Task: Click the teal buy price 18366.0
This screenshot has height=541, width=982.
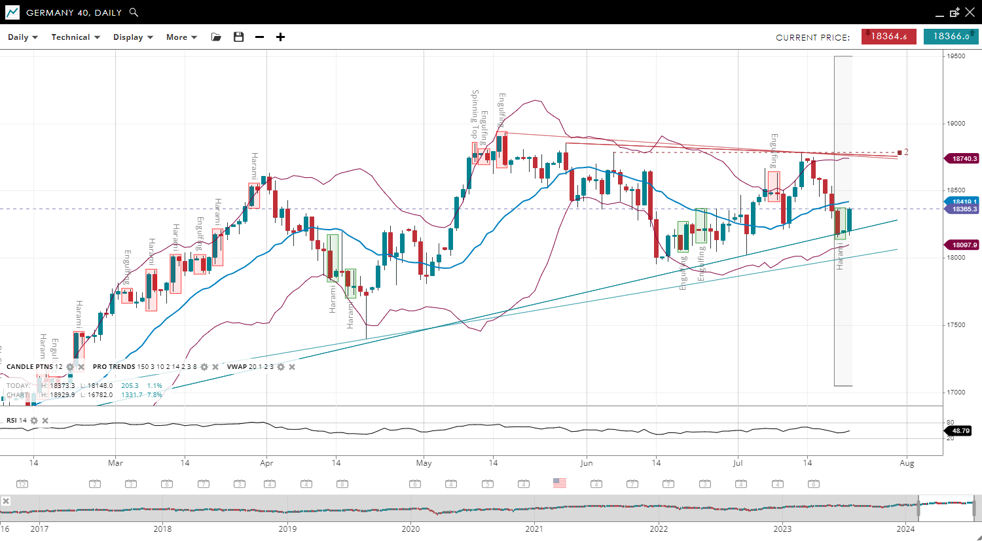Action: coord(949,37)
